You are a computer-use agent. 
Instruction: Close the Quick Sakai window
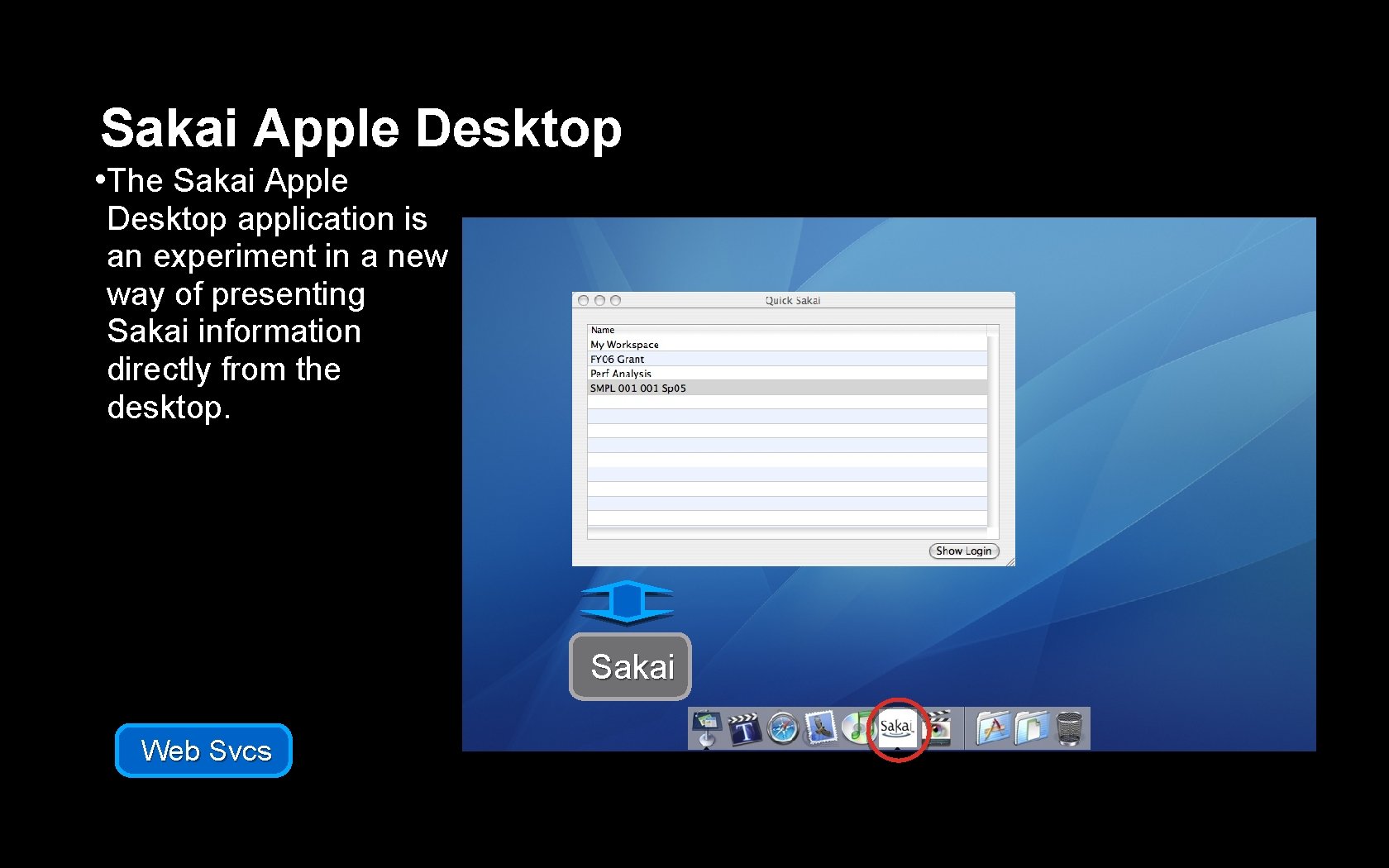584,301
